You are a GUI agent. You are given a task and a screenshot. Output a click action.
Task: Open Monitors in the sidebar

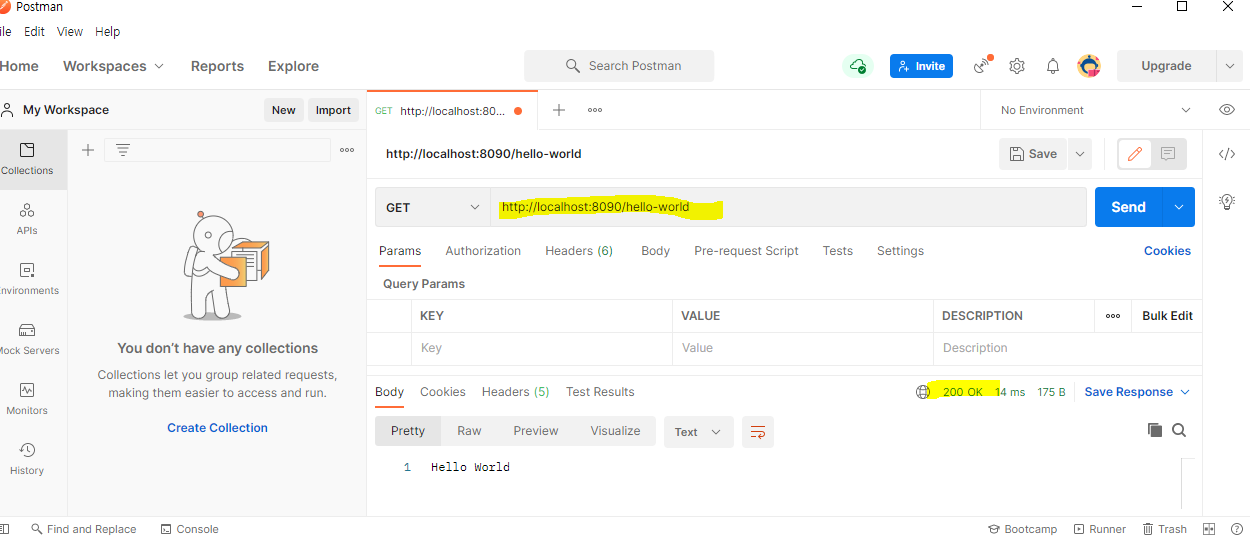[27, 399]
